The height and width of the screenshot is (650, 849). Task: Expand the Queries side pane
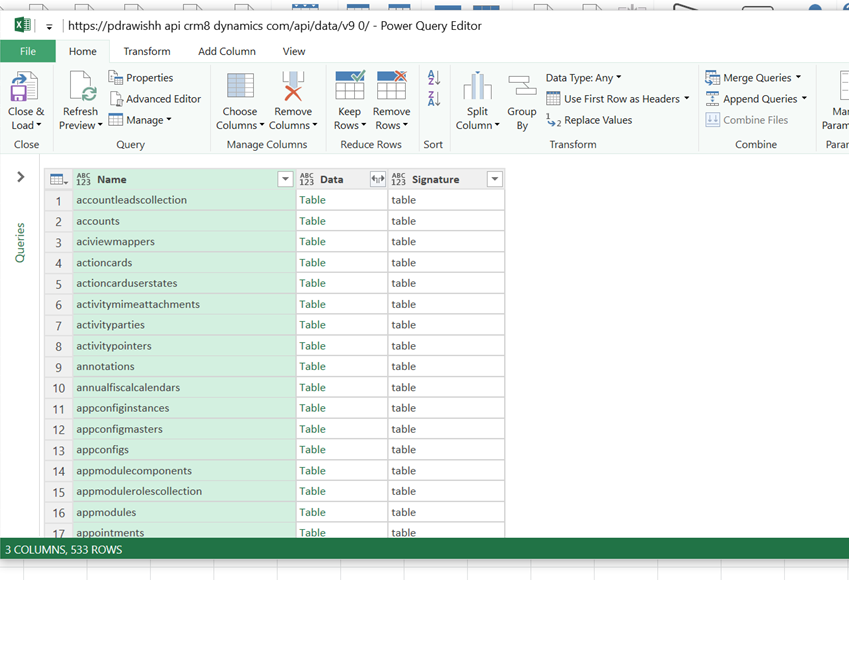(21, 177)
